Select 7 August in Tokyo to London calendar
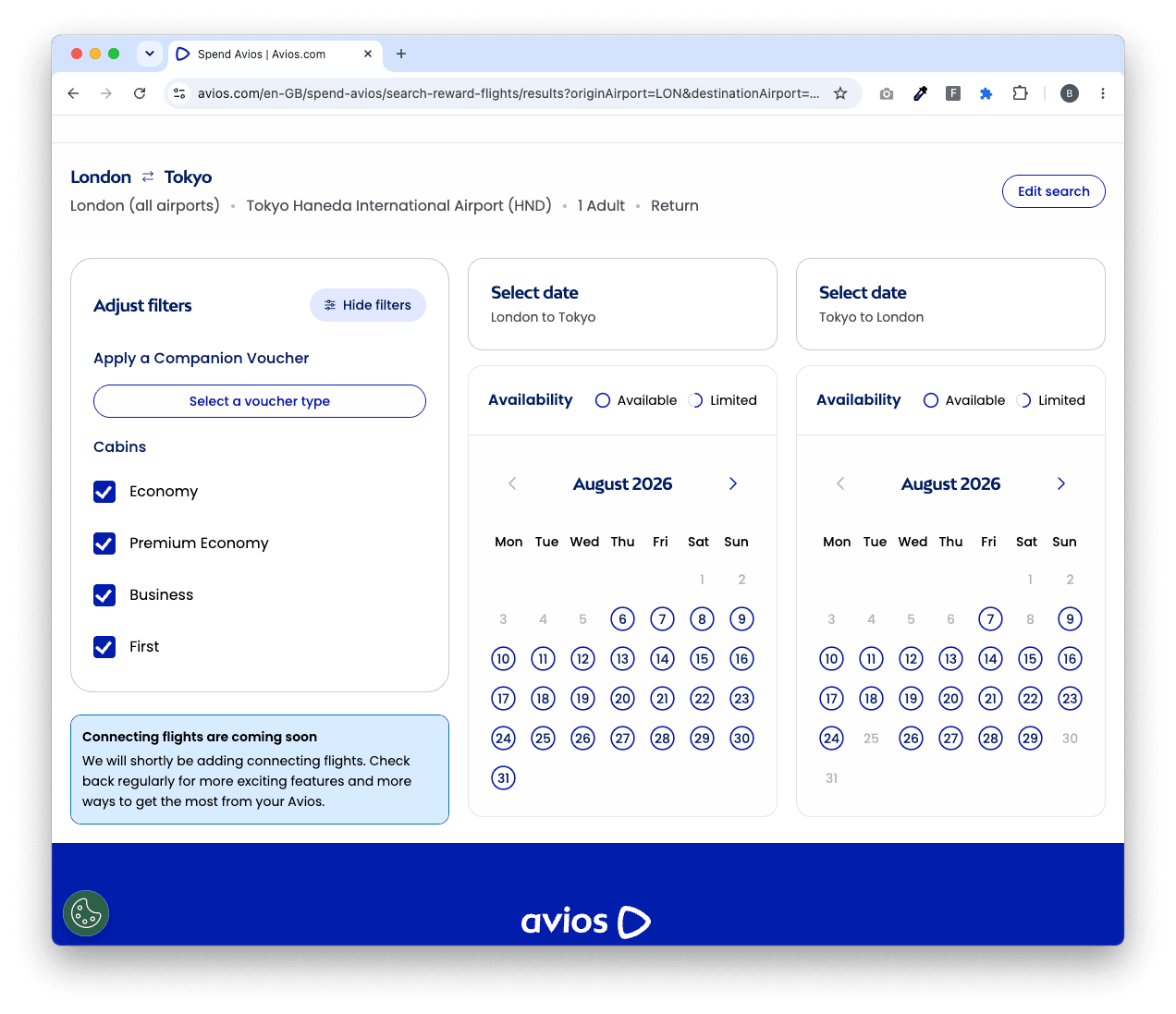1176x1014 pixels. click(990, 619)
